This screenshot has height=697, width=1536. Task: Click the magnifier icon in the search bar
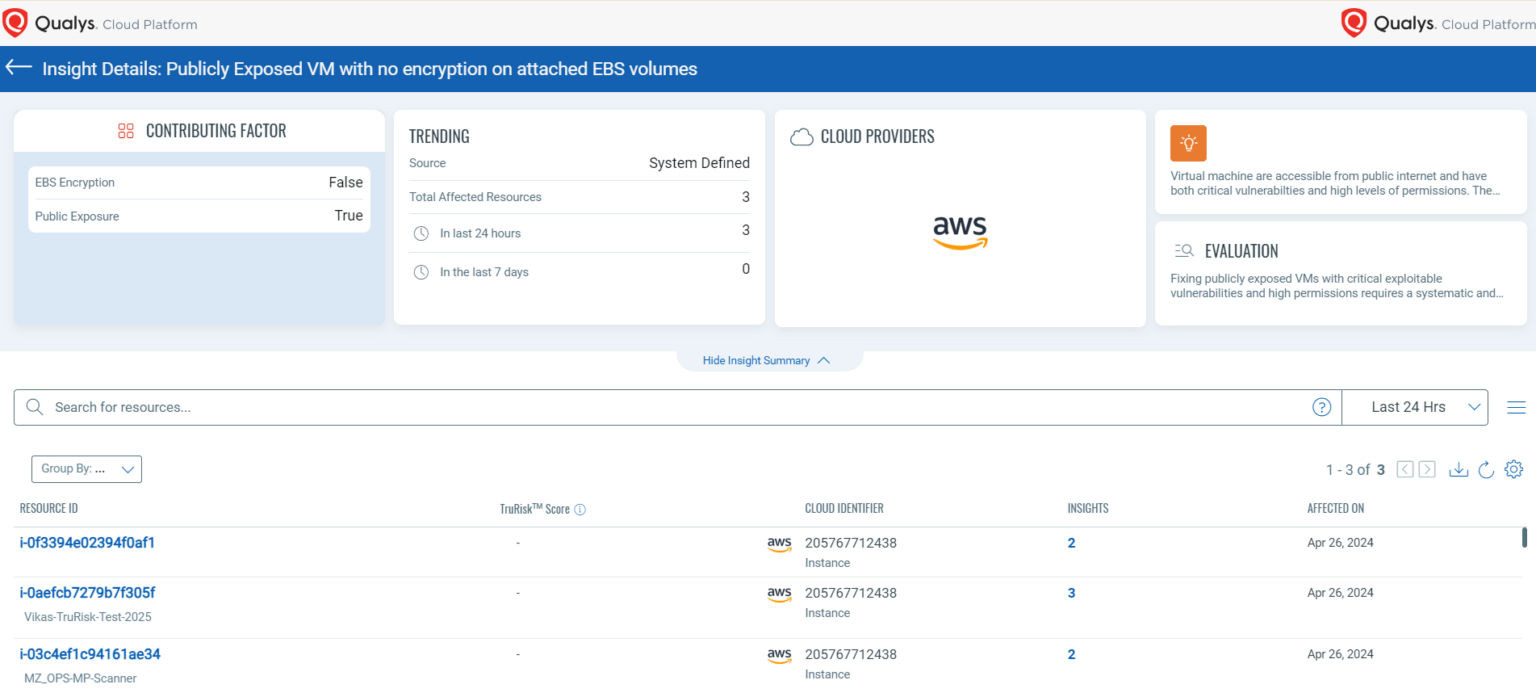(x=34, y=407)
